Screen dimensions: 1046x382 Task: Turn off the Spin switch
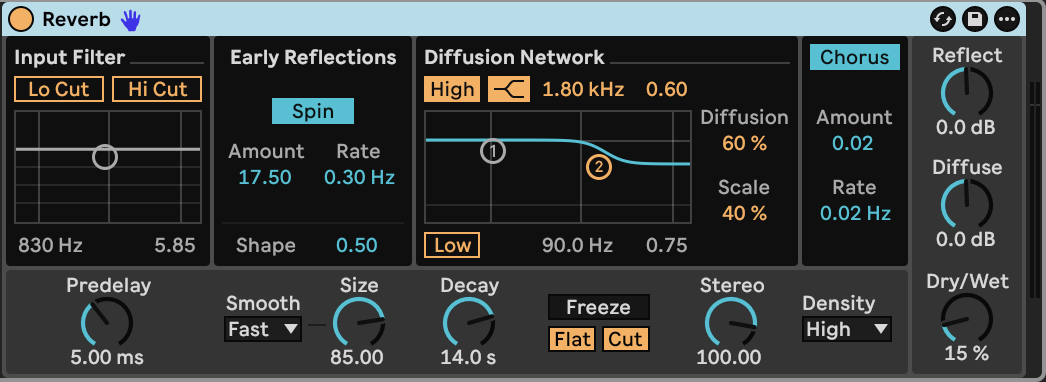313,111
